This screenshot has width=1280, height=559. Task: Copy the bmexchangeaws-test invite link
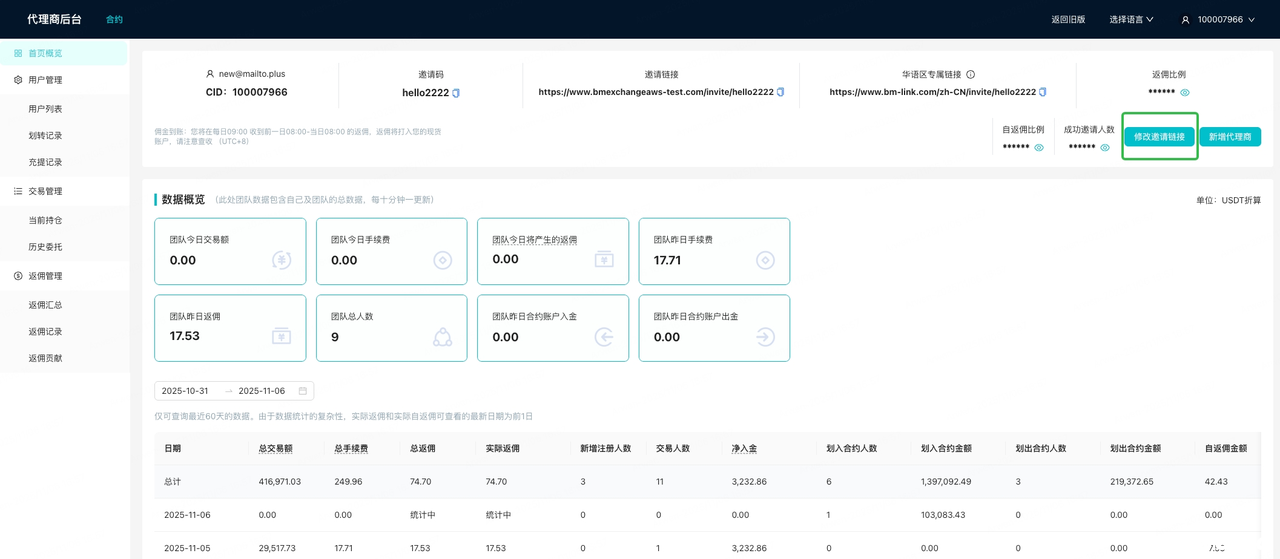point(781,92)
